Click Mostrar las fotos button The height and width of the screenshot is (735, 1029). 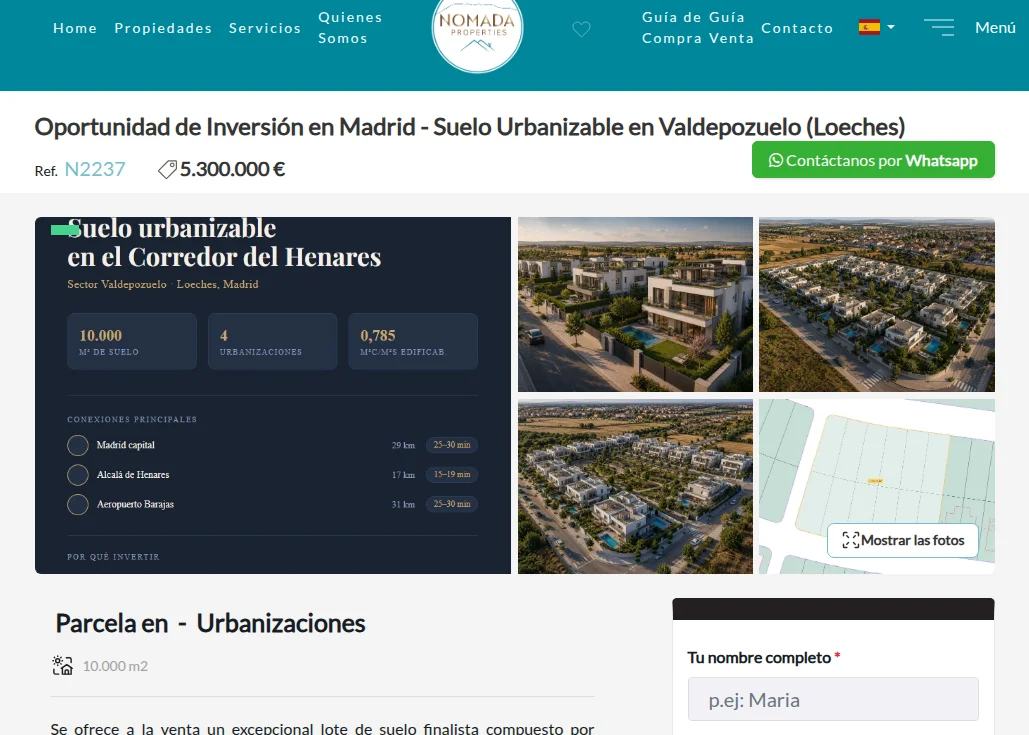click(x=903, y=540)
